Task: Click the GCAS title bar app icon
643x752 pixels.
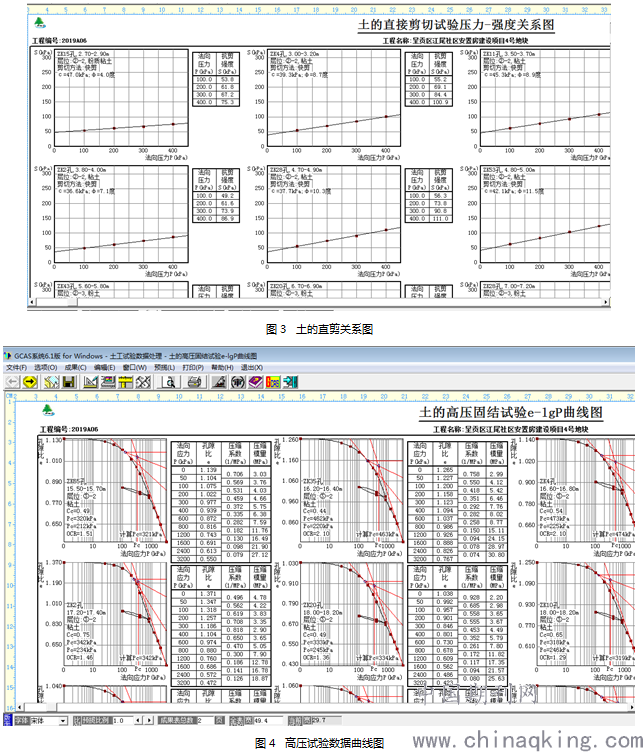Action: (x=7, y=356)
